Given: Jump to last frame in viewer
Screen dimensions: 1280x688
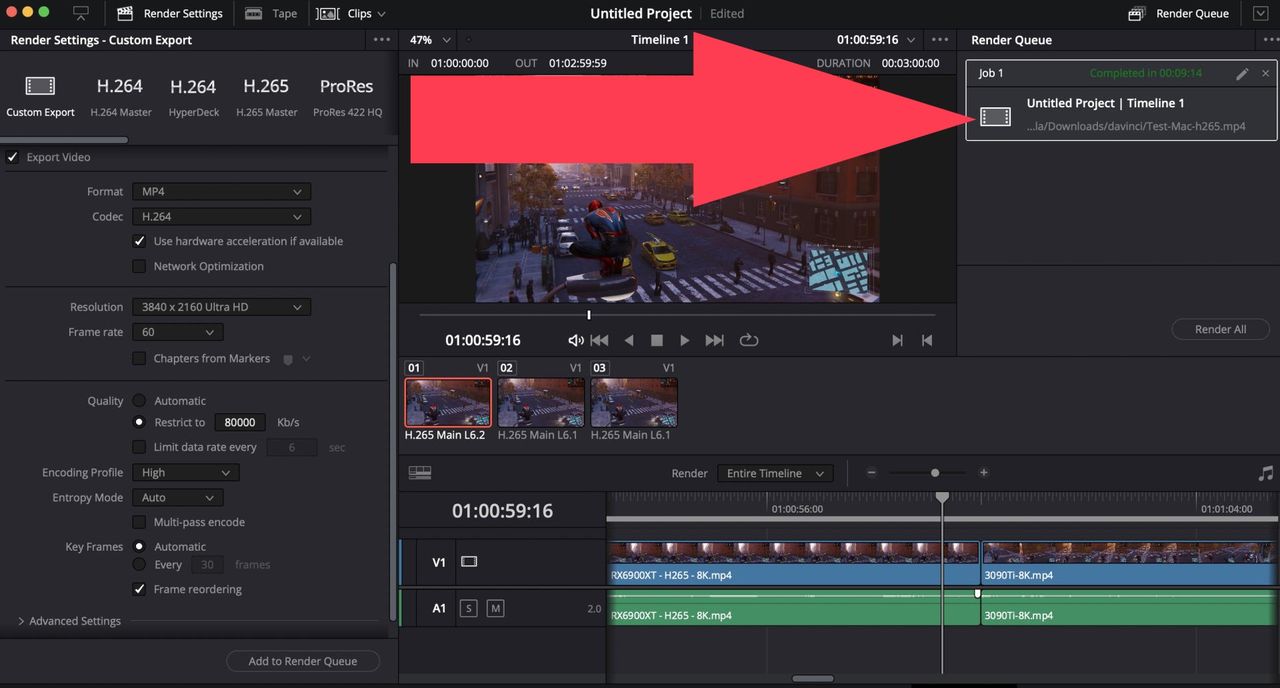Looking at the screenshot, I should [714, 340].
